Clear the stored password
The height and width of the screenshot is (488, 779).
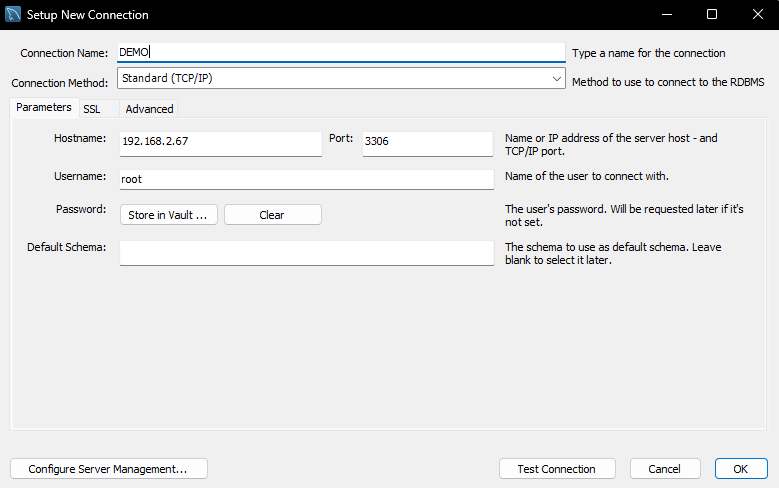tap(272, 215)
